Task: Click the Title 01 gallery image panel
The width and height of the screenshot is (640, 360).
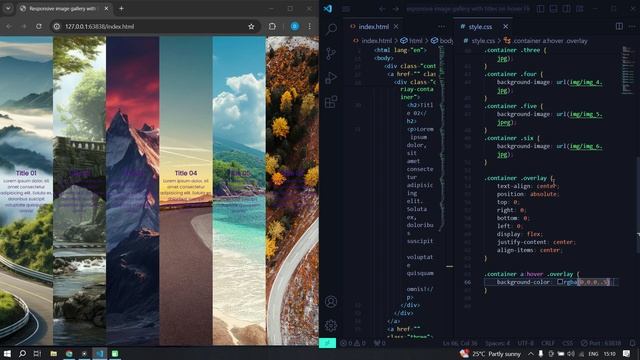Action: click(x=27, y=191)
